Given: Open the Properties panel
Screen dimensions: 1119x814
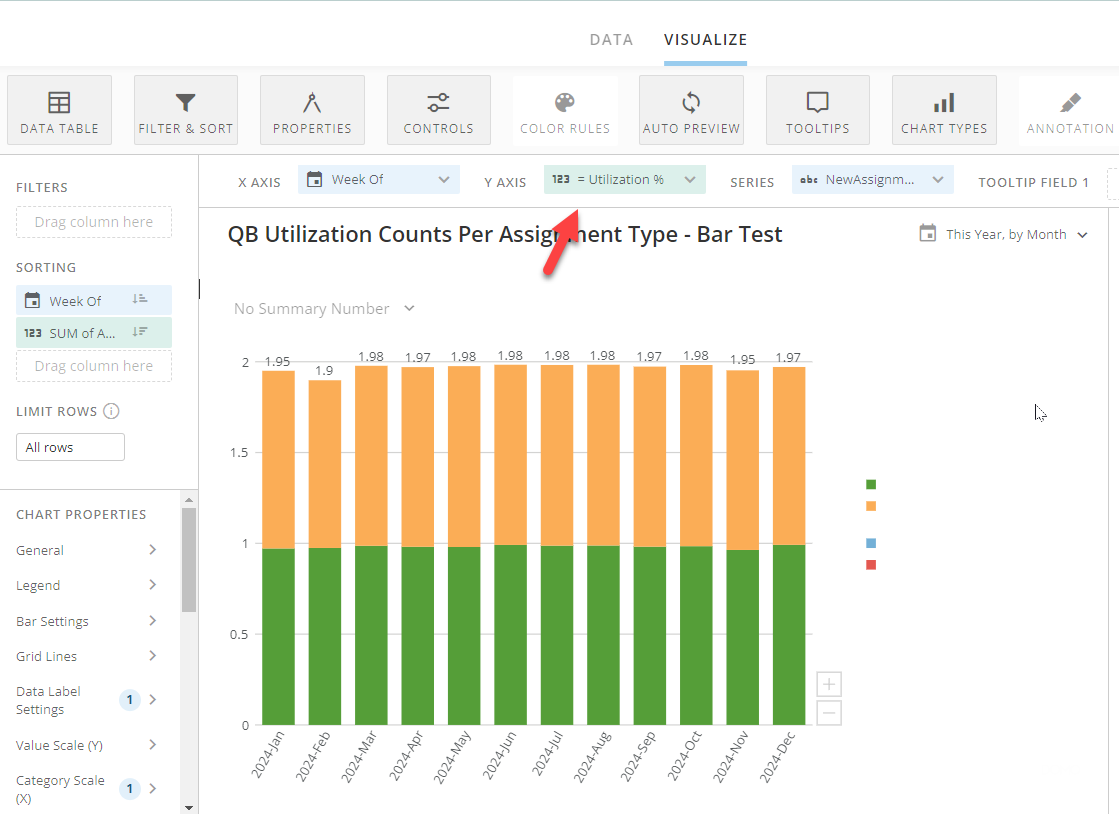Looking at the screenshot, I should point(312,111).
